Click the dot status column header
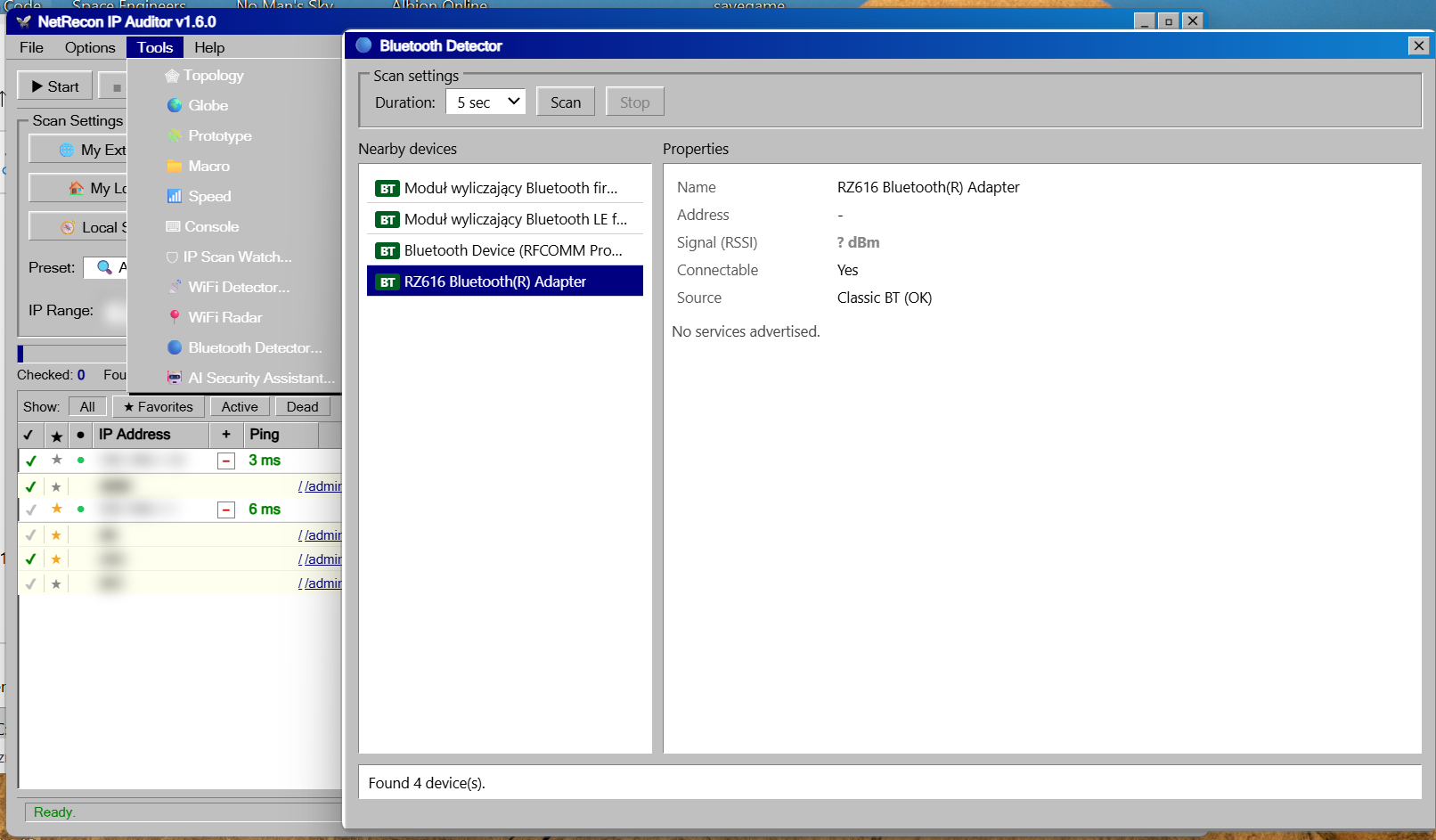This screenshot has height=840, width=1436. (80, 435)
